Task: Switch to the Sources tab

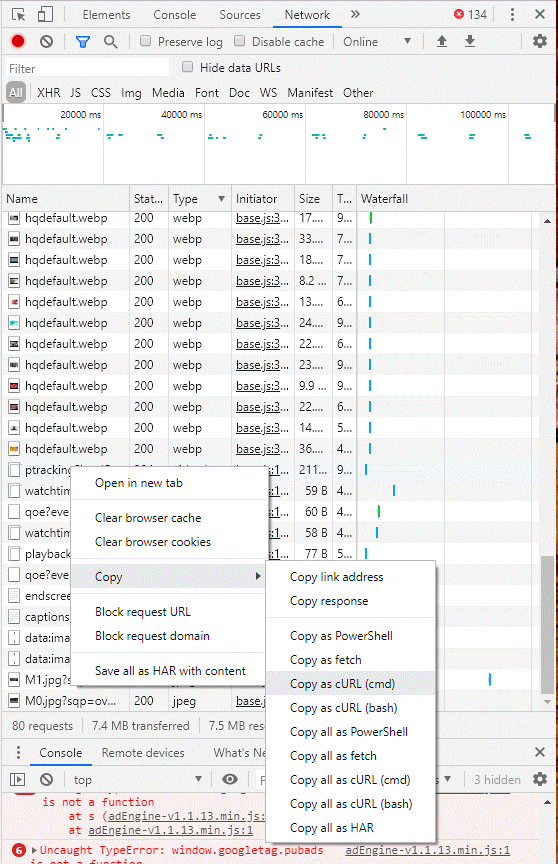Action: (240, 15)
